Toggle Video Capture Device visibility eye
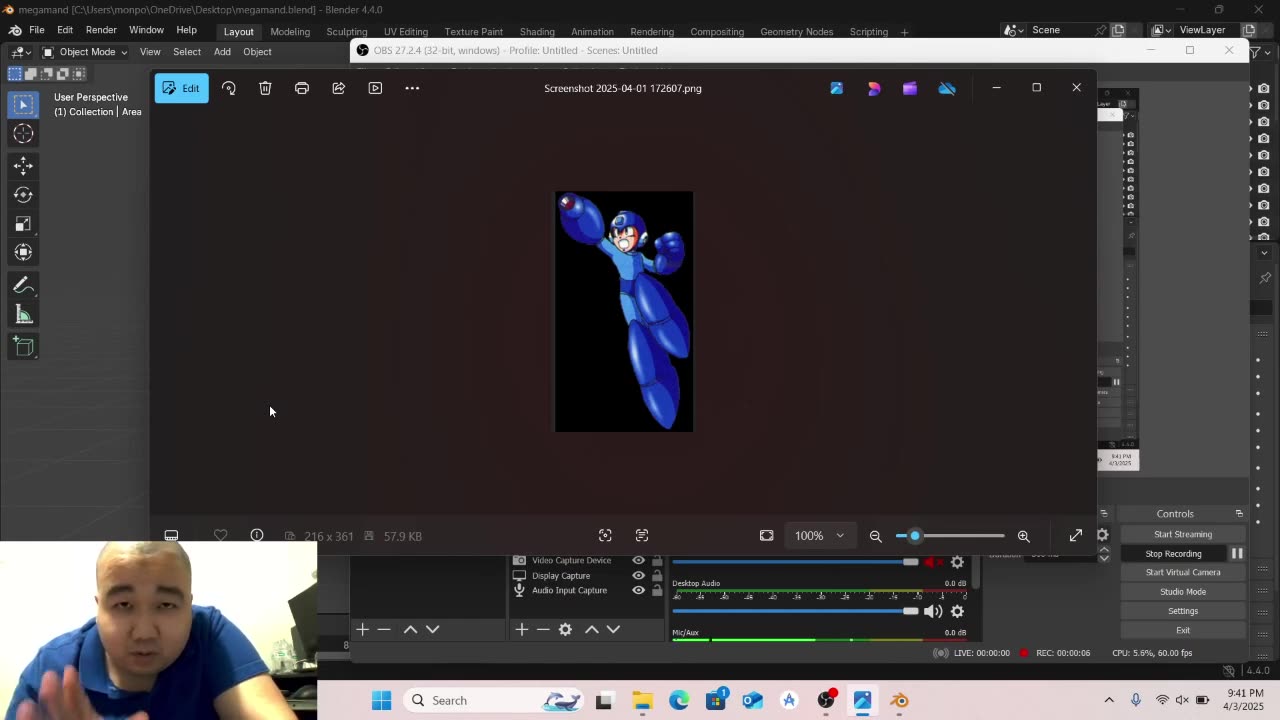Screen dimensions: 1280x720 coord(638,560)
